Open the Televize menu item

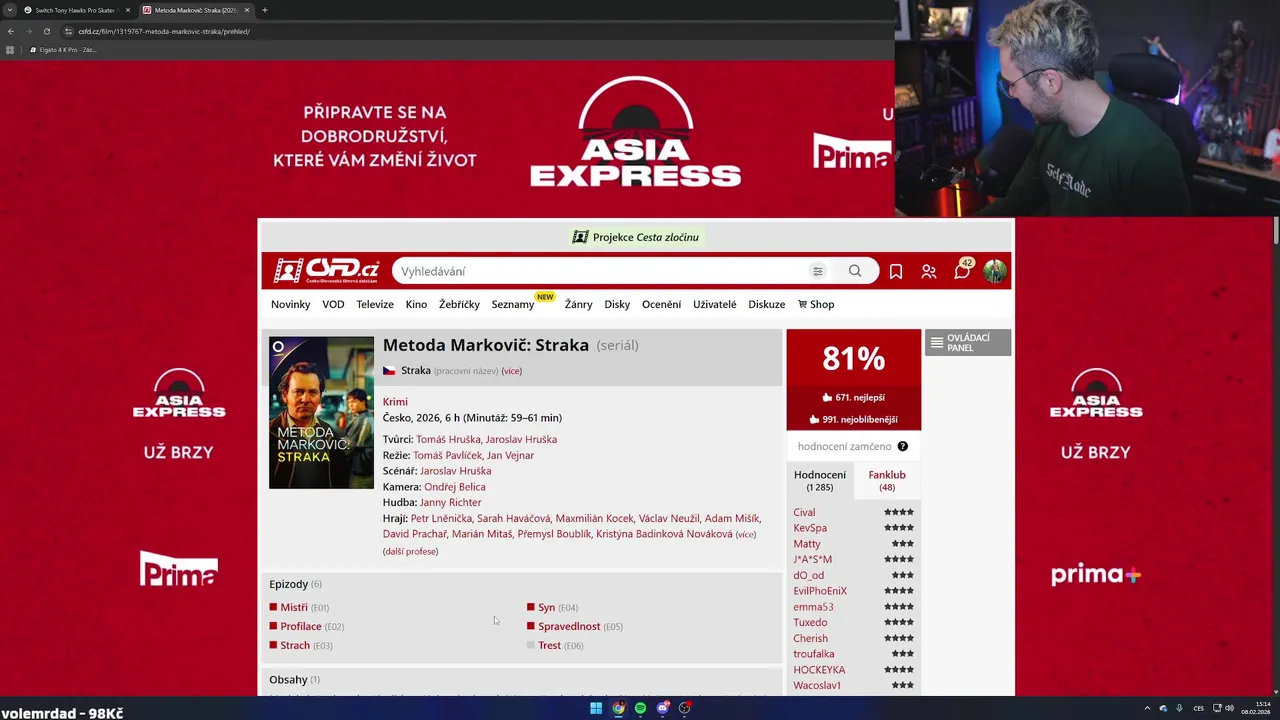tap(375, 304)
